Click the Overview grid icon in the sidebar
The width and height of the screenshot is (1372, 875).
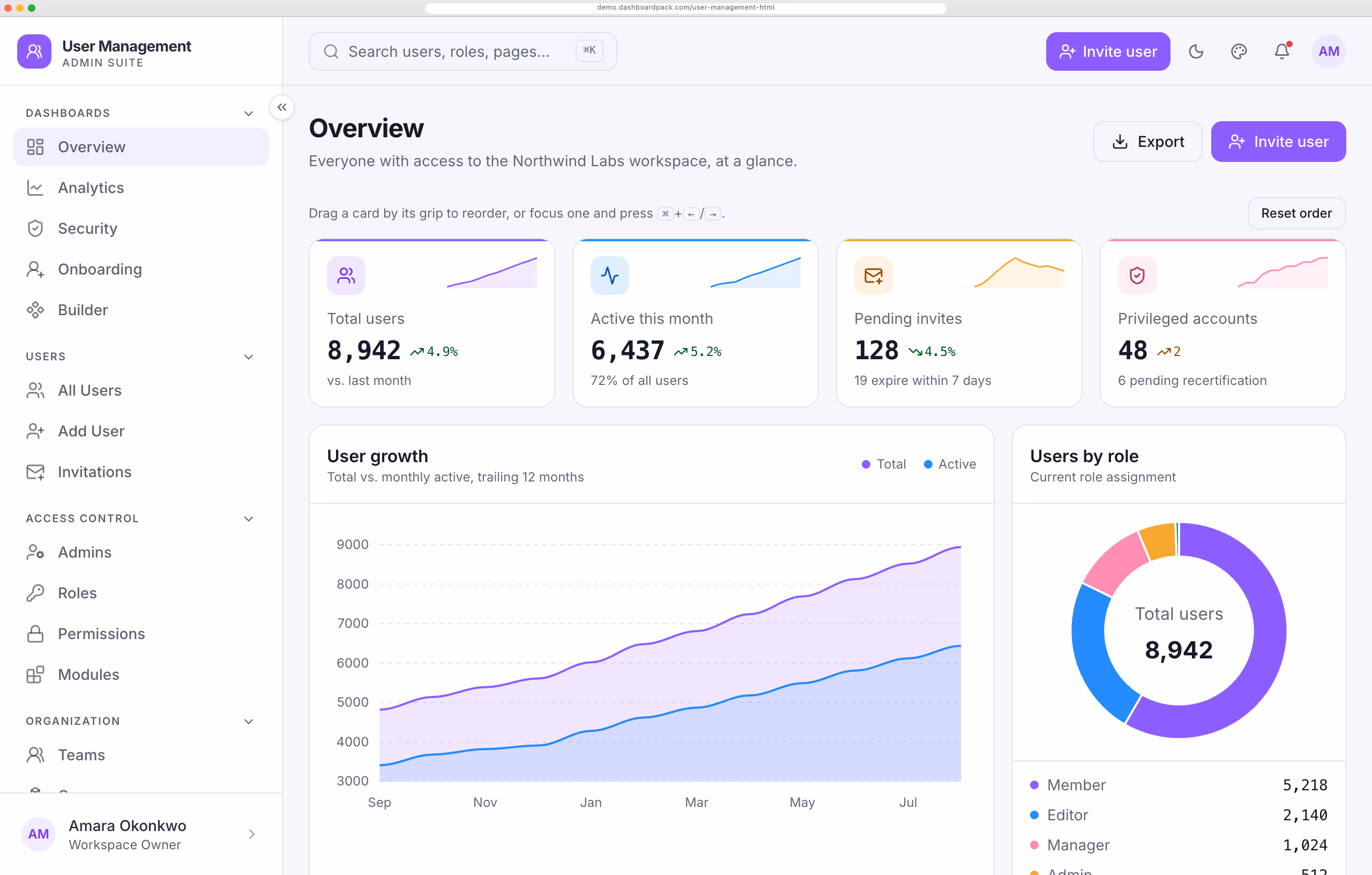(35, 147)
